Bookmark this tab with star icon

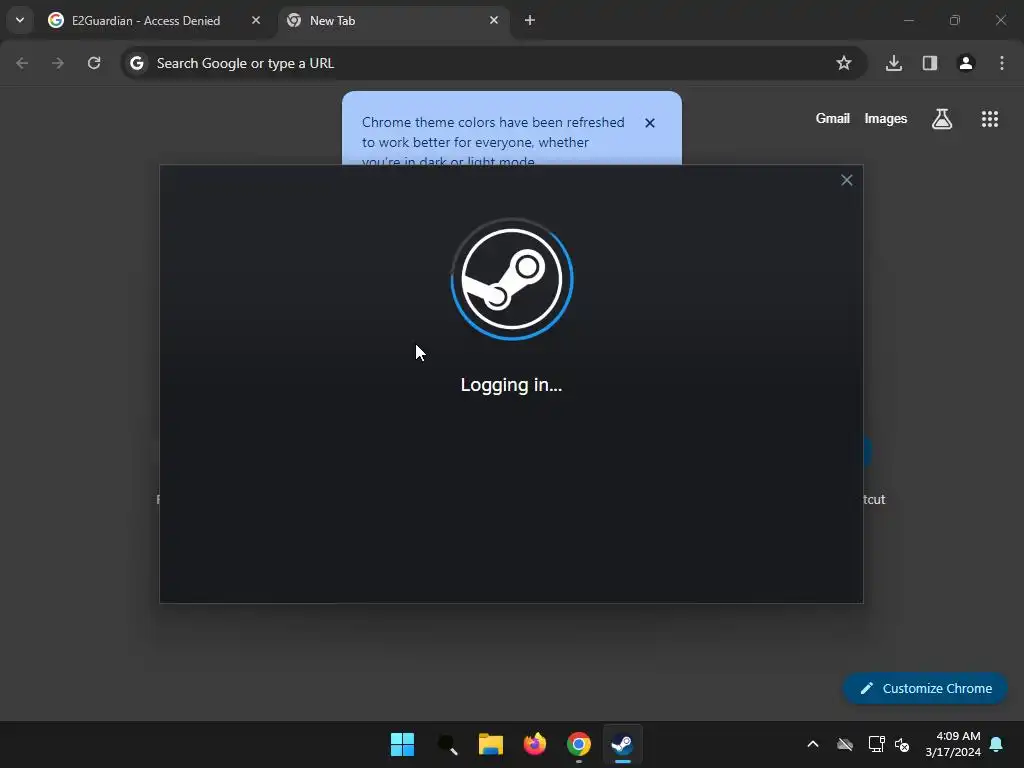[x=844, y=63]
